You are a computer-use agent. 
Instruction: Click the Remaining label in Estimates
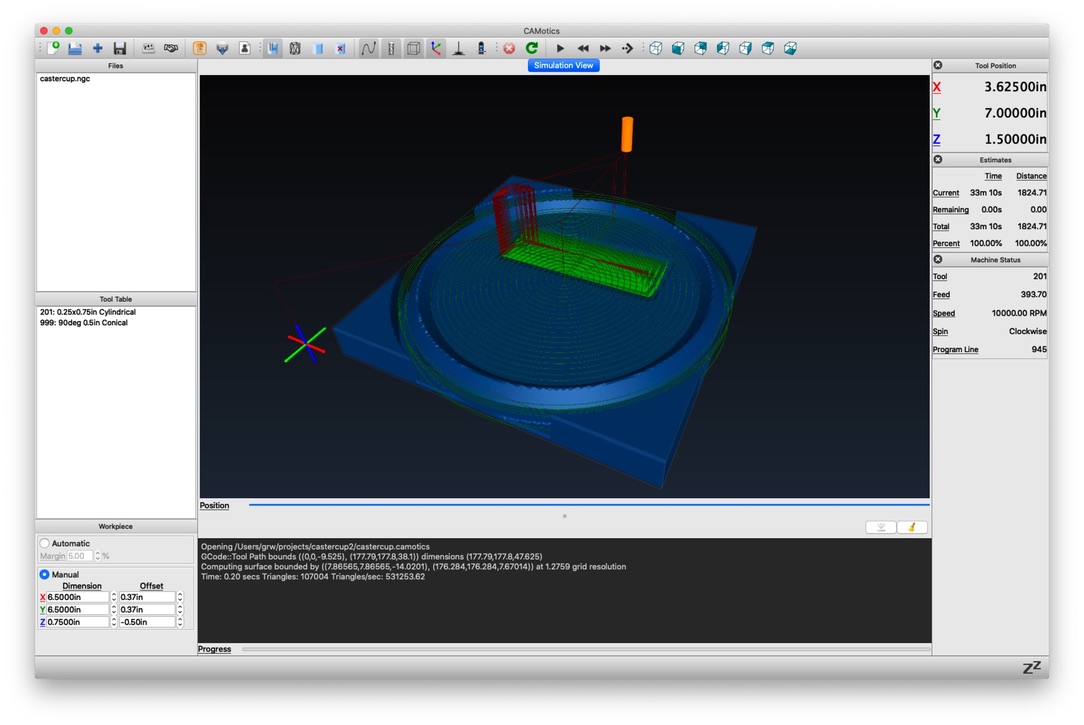(x=951, y=209)
